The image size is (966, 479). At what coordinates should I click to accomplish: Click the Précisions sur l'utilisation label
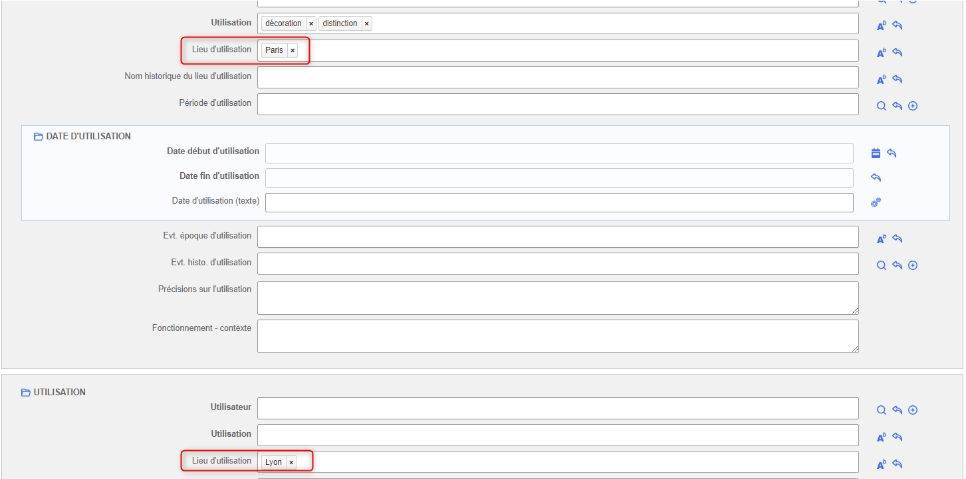coord(205,289)
